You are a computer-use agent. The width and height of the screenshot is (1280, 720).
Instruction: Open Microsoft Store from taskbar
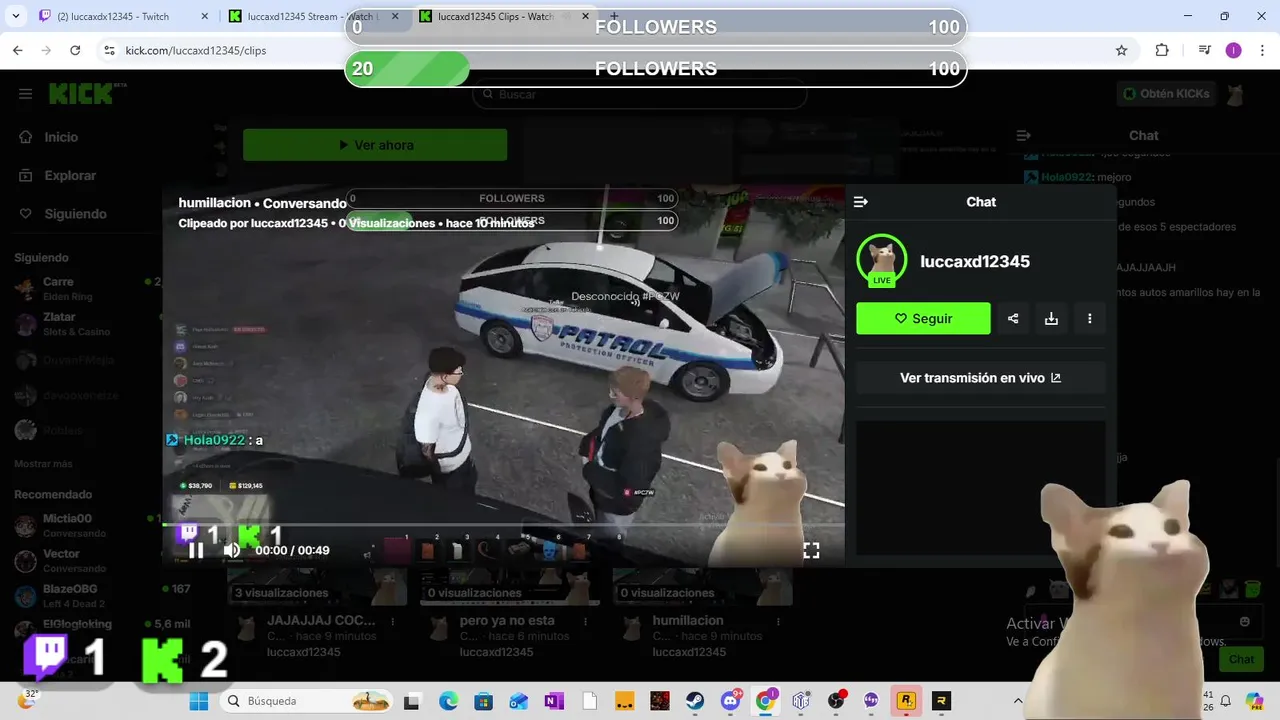(x=483, y=701)
